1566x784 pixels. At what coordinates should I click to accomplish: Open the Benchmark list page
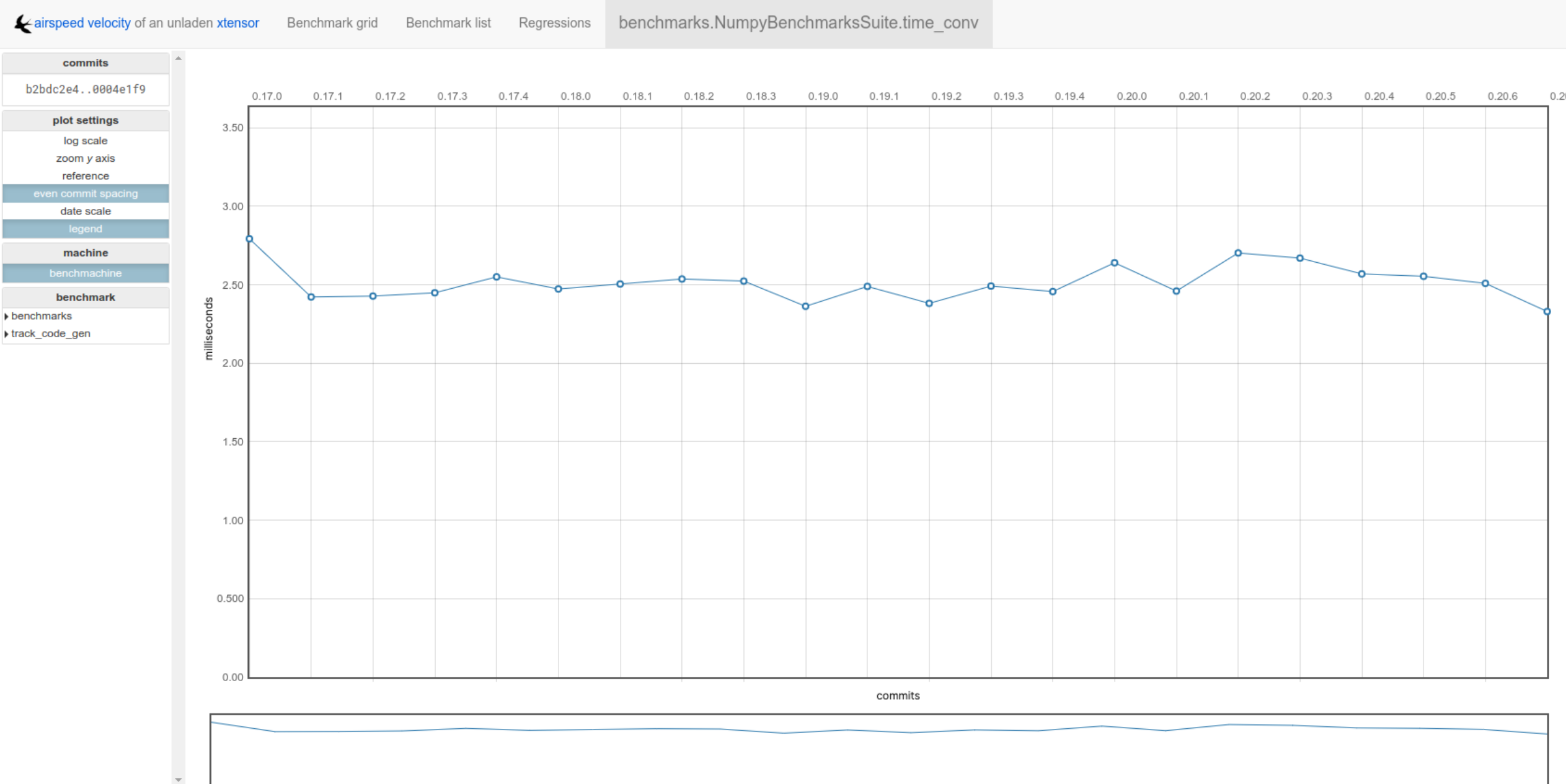(x=448, y=23)
